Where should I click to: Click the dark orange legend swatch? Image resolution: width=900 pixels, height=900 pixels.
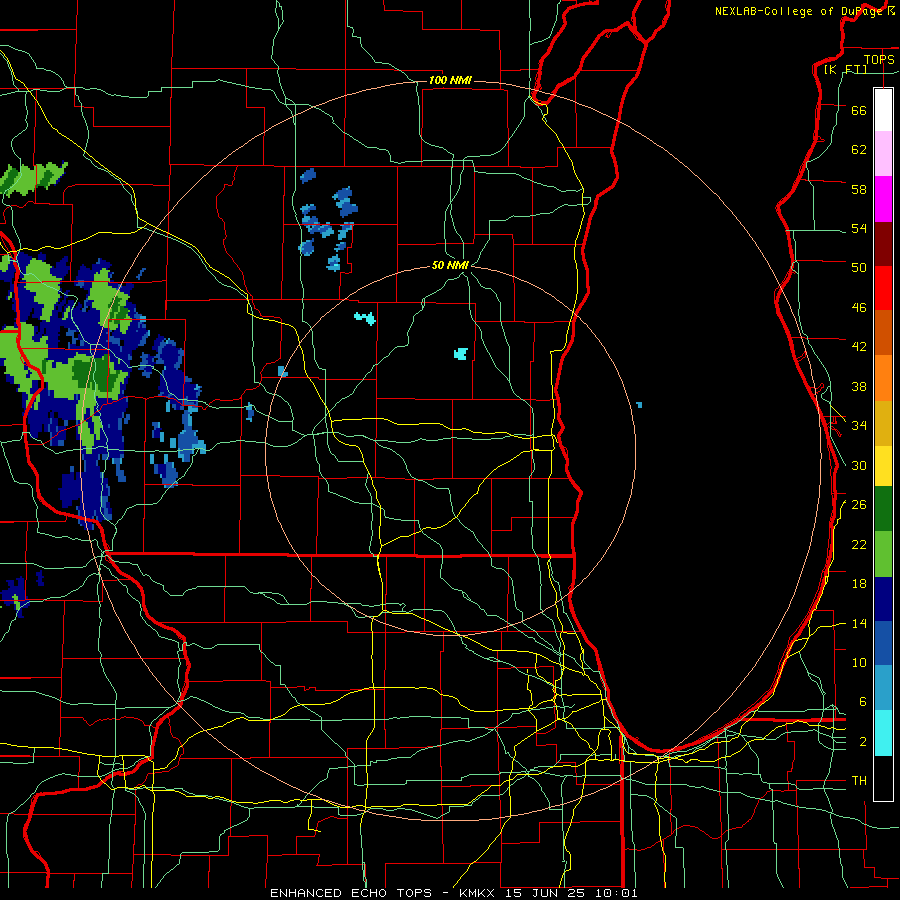click(x=883, y=333)
